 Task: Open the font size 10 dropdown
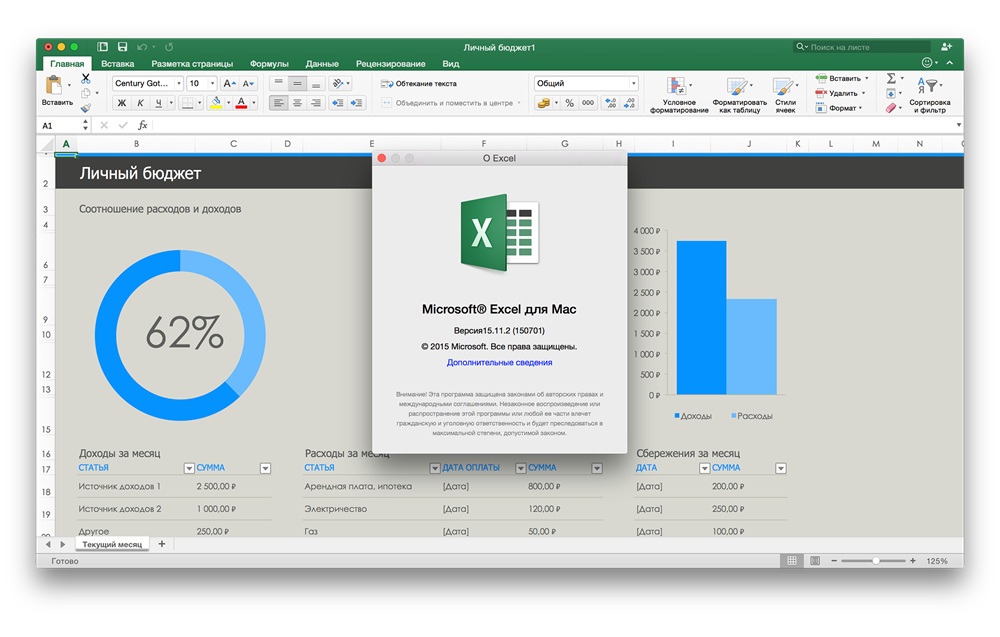(212, 84)
